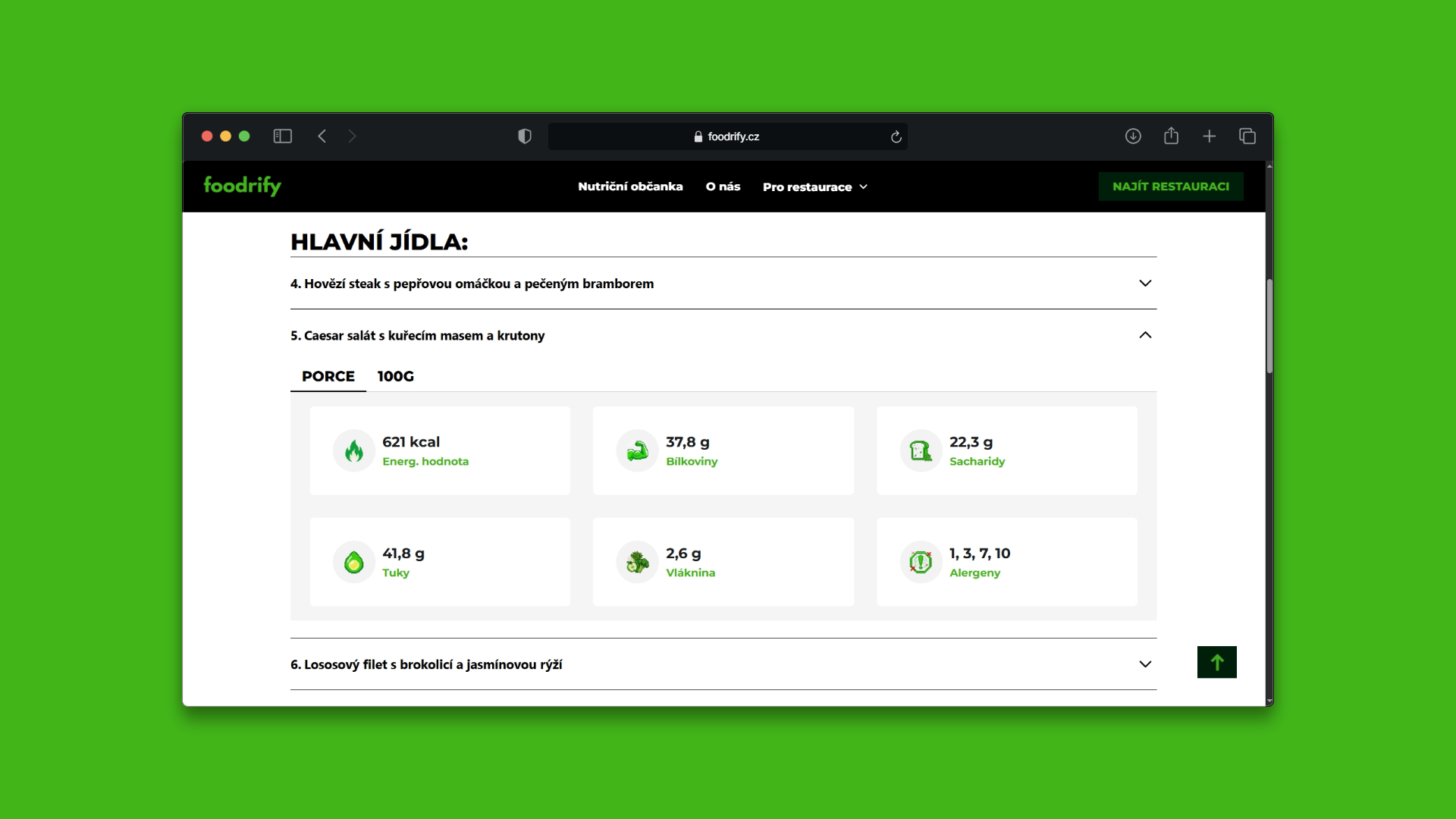
Task: Select the PORCE tab
Action: tap(328, 376)
